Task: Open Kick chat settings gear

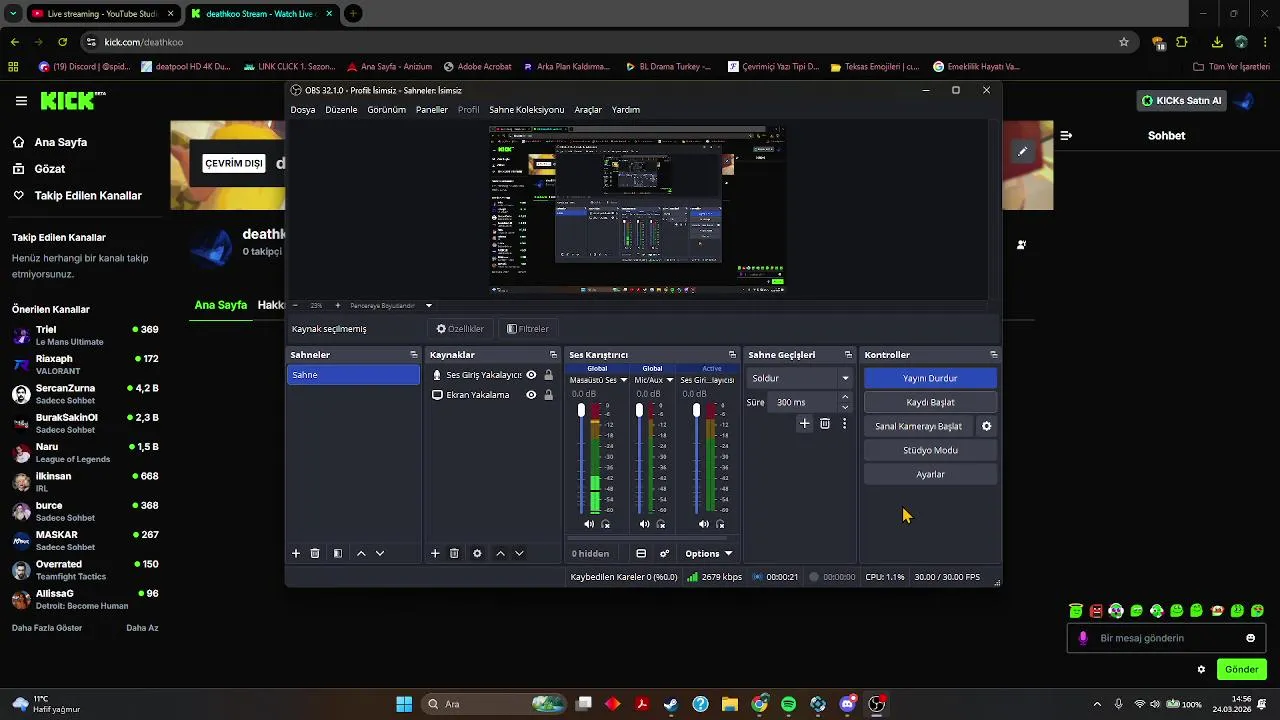Action: [x=1201, y=670]
